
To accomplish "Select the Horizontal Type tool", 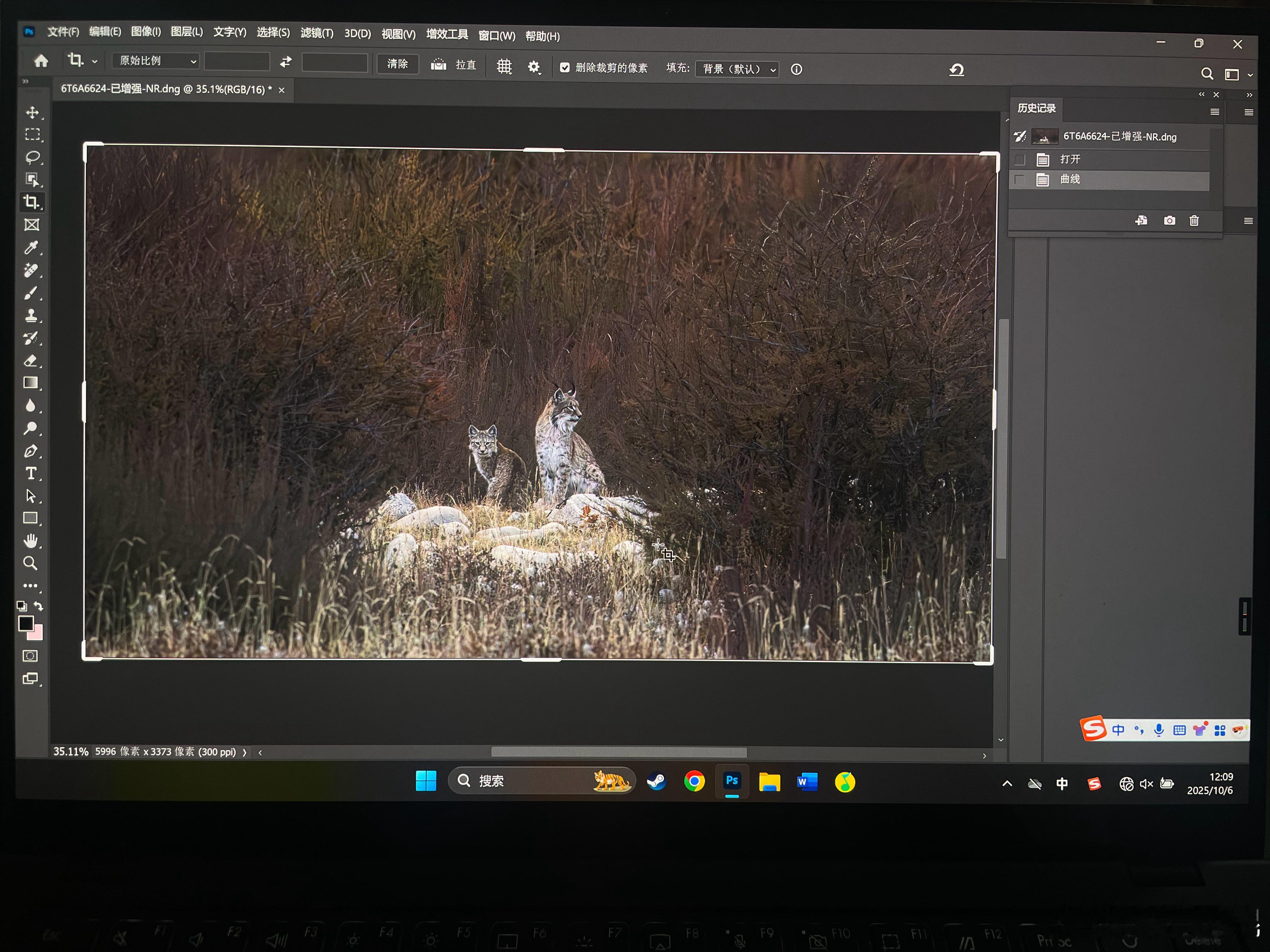I will pos(31,473).
